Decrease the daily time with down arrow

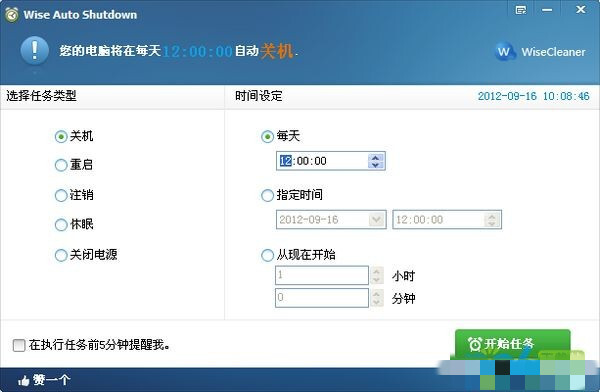[x=375, y=165]
